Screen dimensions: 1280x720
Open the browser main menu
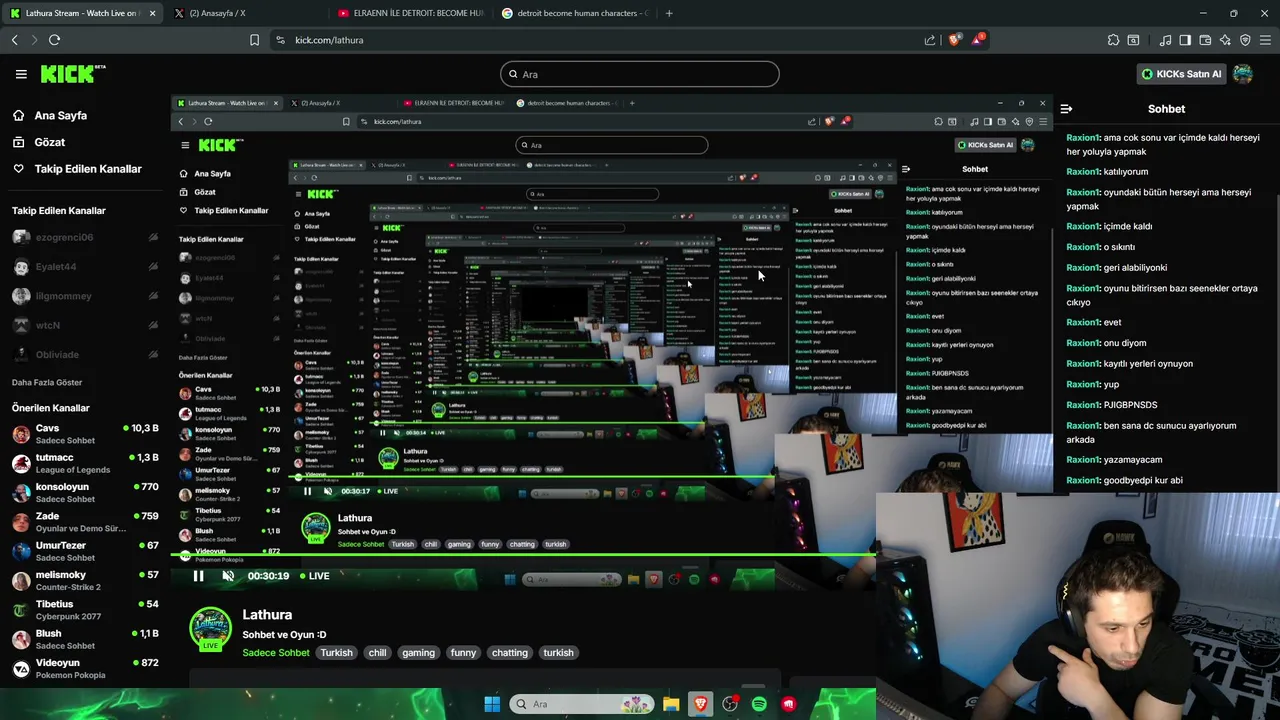point(1266,40)
